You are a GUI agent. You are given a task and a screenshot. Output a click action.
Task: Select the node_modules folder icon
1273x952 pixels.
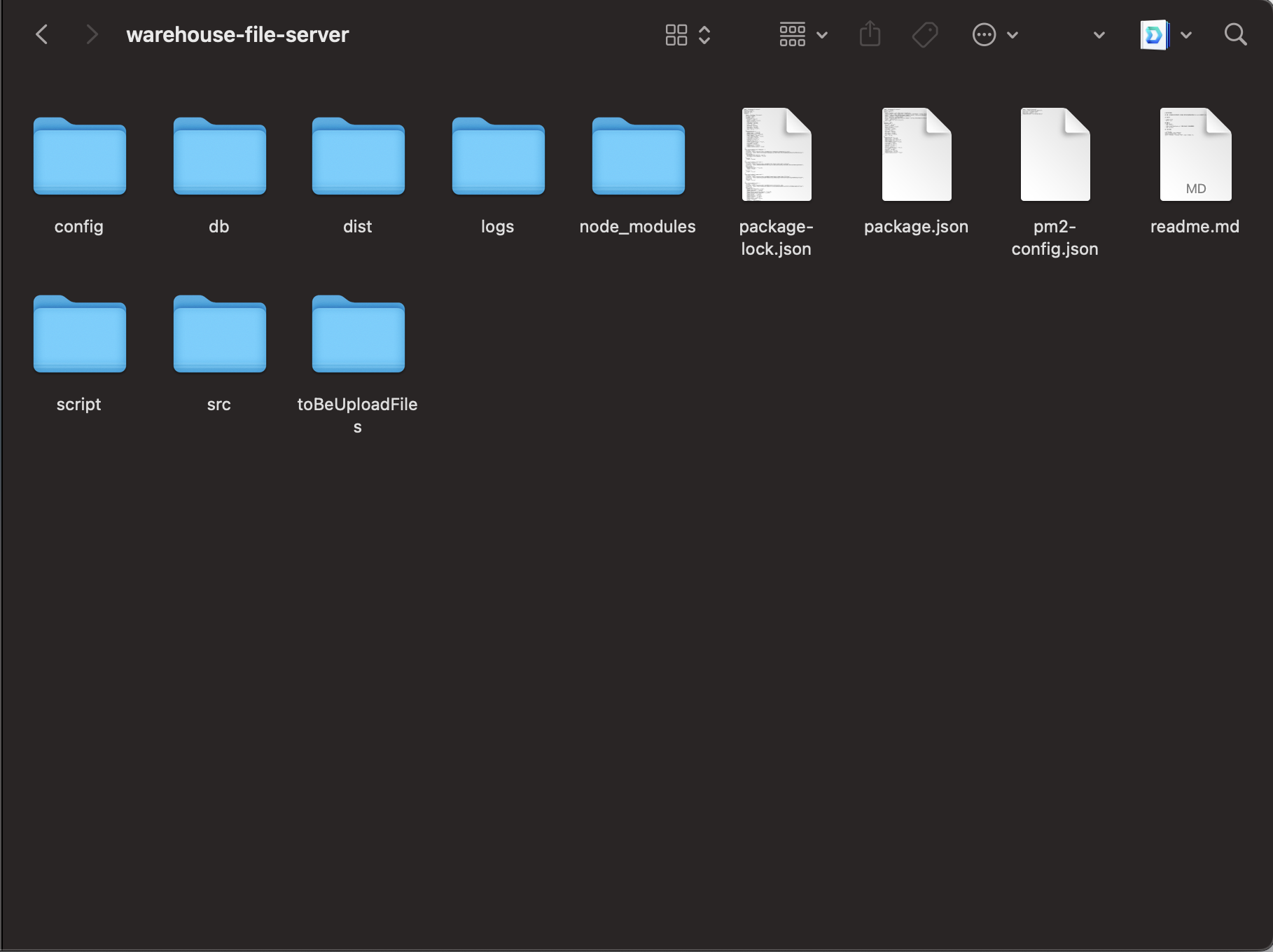pos(639,156)
